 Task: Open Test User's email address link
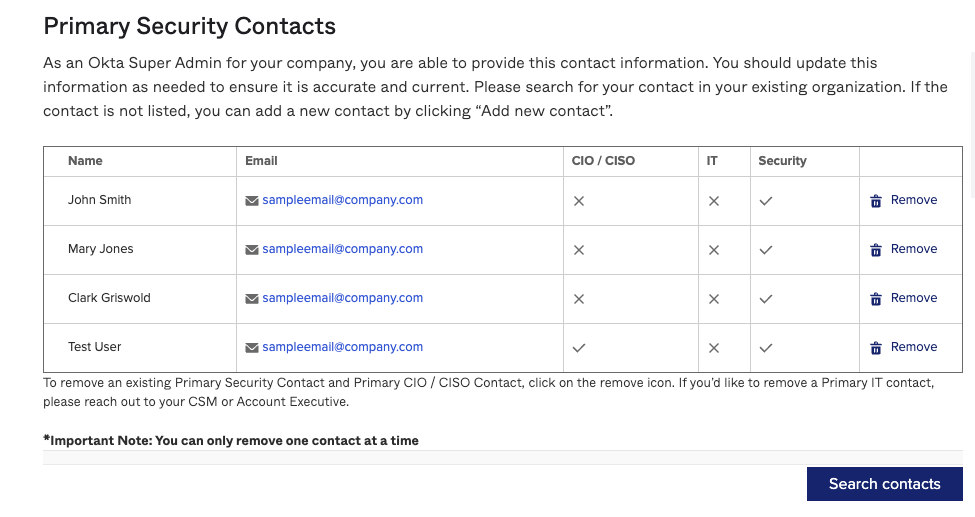point(342,347)
